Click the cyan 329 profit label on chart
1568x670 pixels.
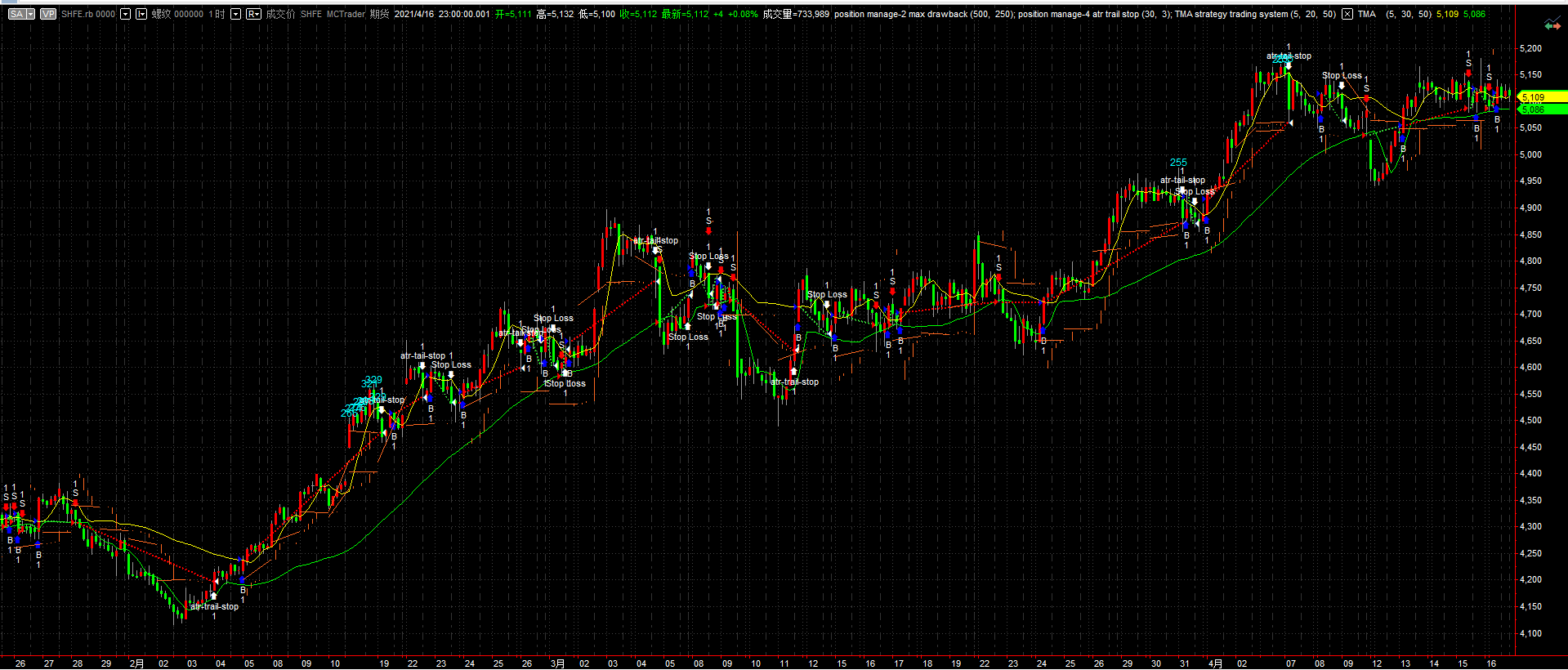tap(373, 380)
